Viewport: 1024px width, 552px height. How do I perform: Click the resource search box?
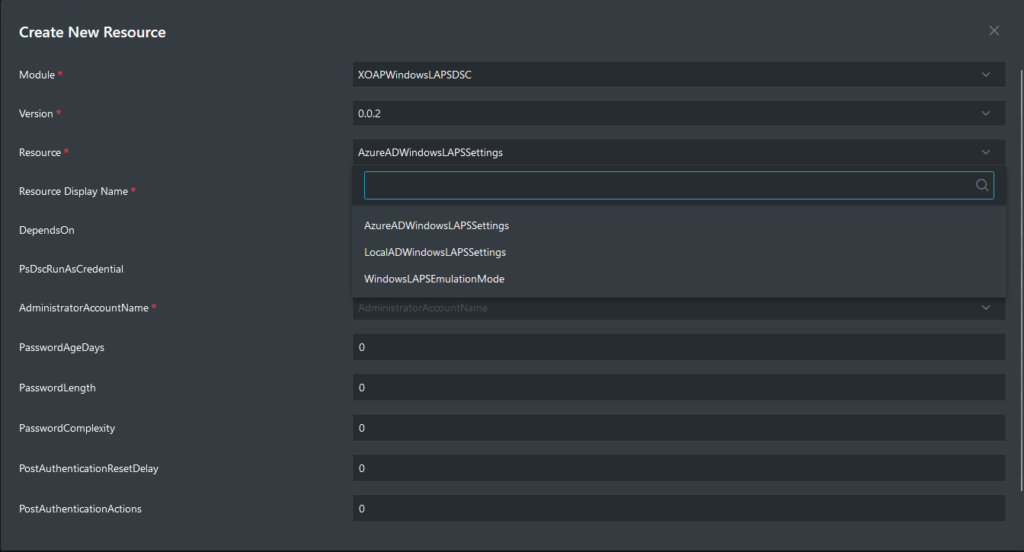point(679,185)
